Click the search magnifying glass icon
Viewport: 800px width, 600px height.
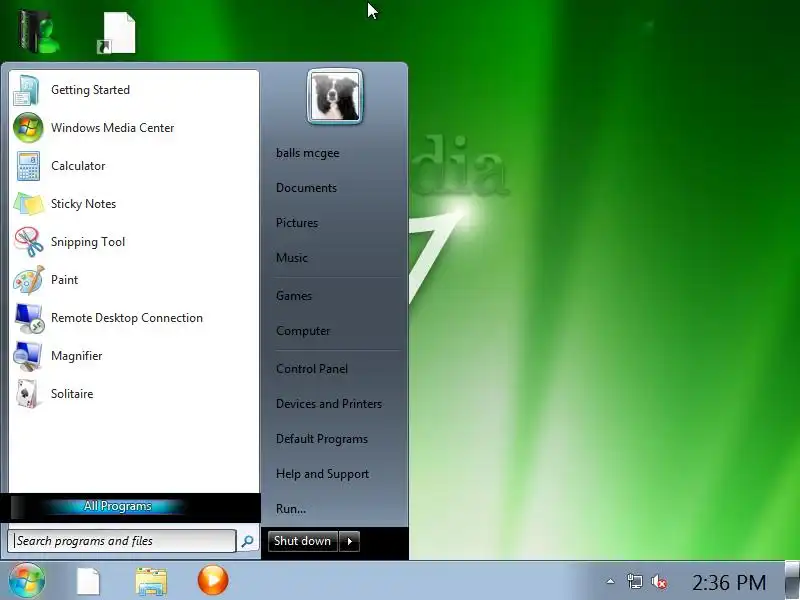pos(247,541)
